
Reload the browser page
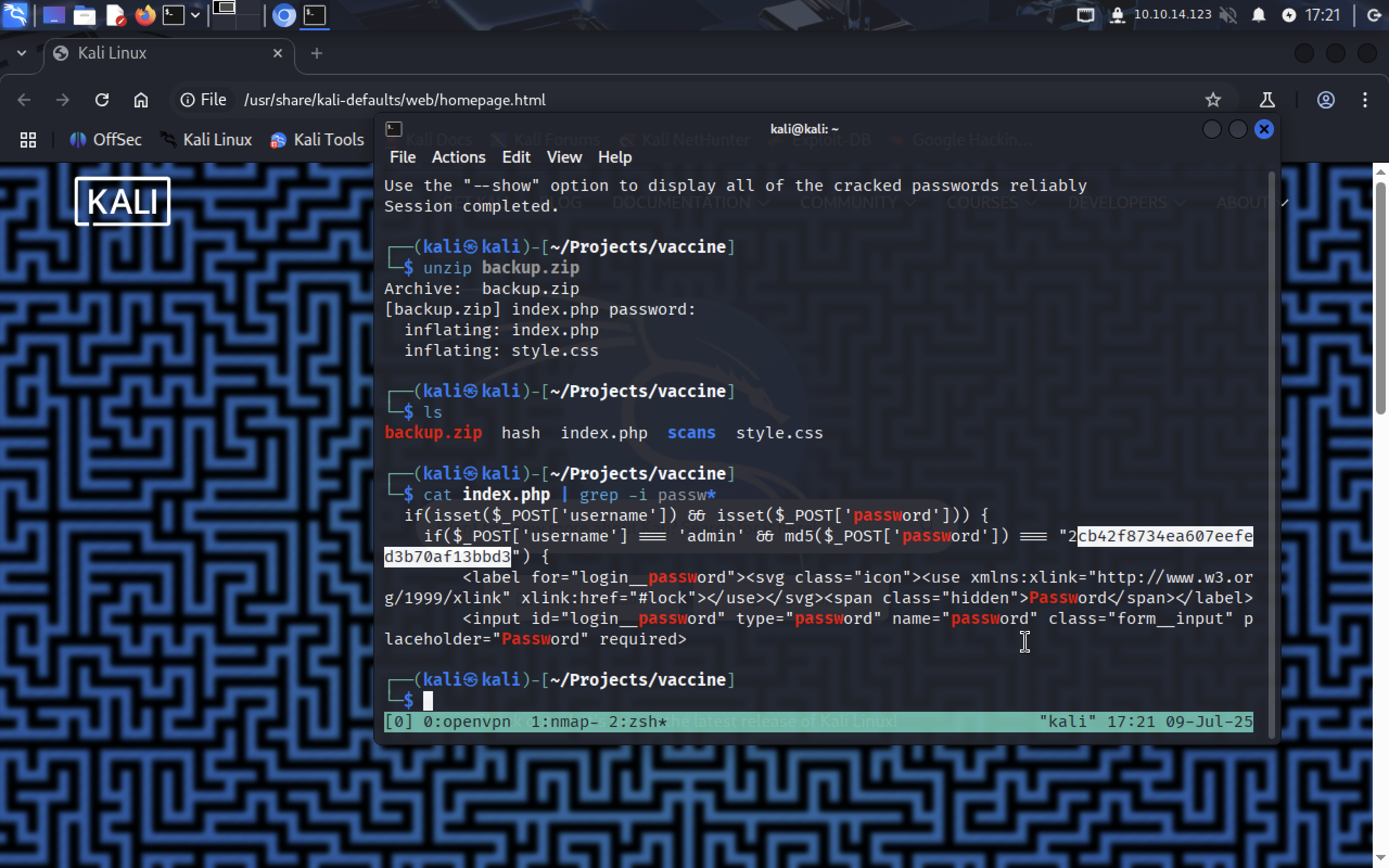coord(102,100)
